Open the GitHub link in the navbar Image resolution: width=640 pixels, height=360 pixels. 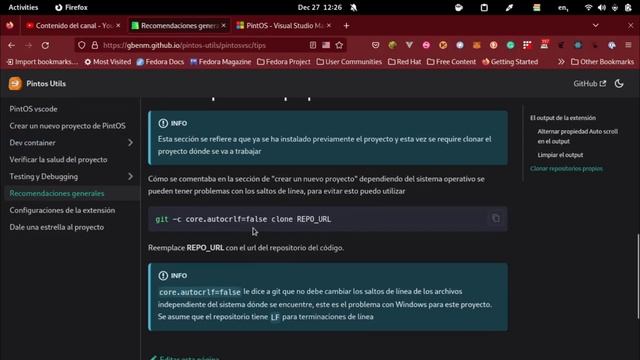[x=589, y=84]
